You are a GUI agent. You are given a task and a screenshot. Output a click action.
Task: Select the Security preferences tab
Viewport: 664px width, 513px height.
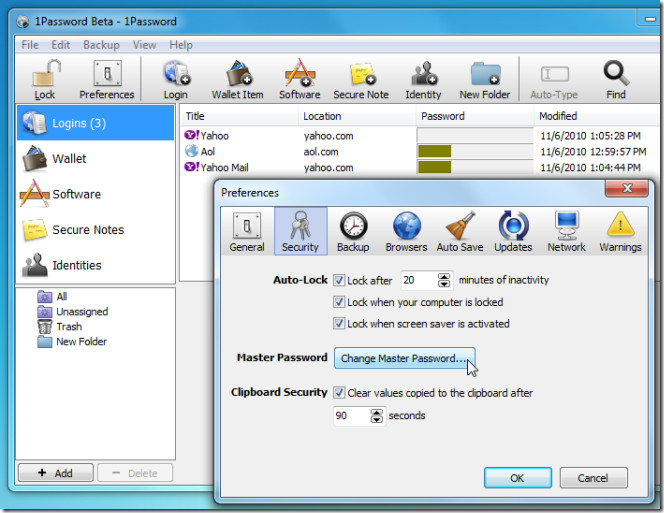(x=300, y=231)
